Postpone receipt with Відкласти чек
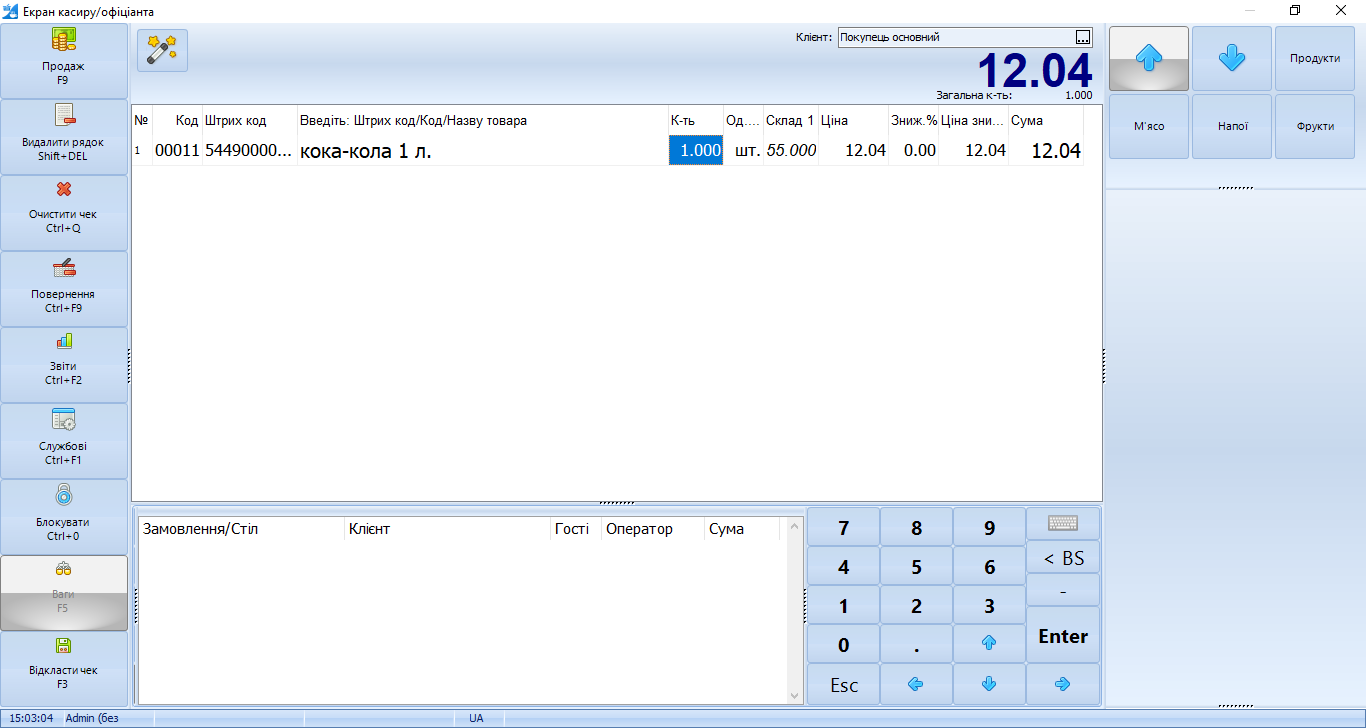This screenshot has height=728, width=1366. point(64,669)
